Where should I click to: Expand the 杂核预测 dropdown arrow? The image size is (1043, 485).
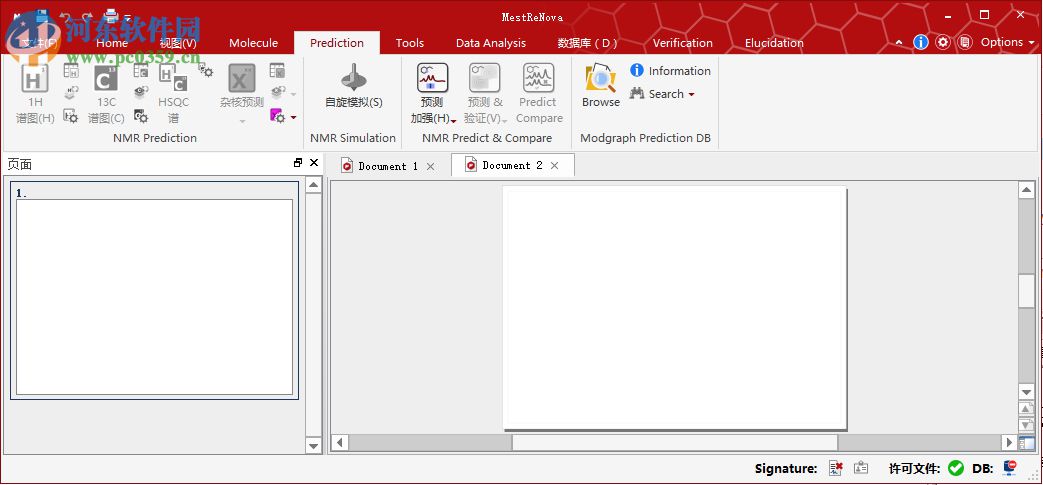coord(242,121)
